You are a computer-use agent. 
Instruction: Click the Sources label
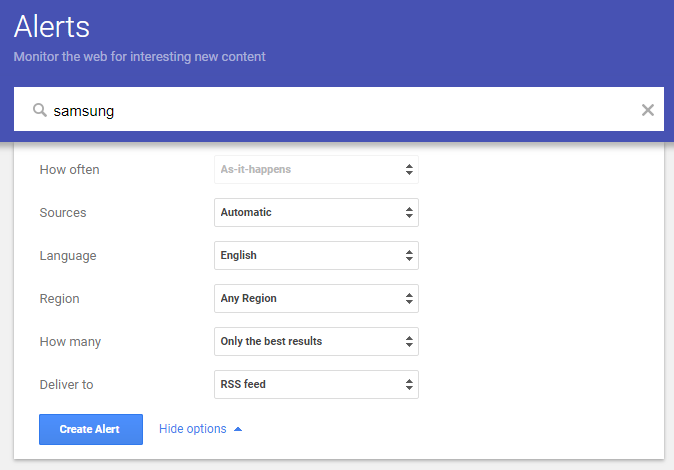click(63, 212)
